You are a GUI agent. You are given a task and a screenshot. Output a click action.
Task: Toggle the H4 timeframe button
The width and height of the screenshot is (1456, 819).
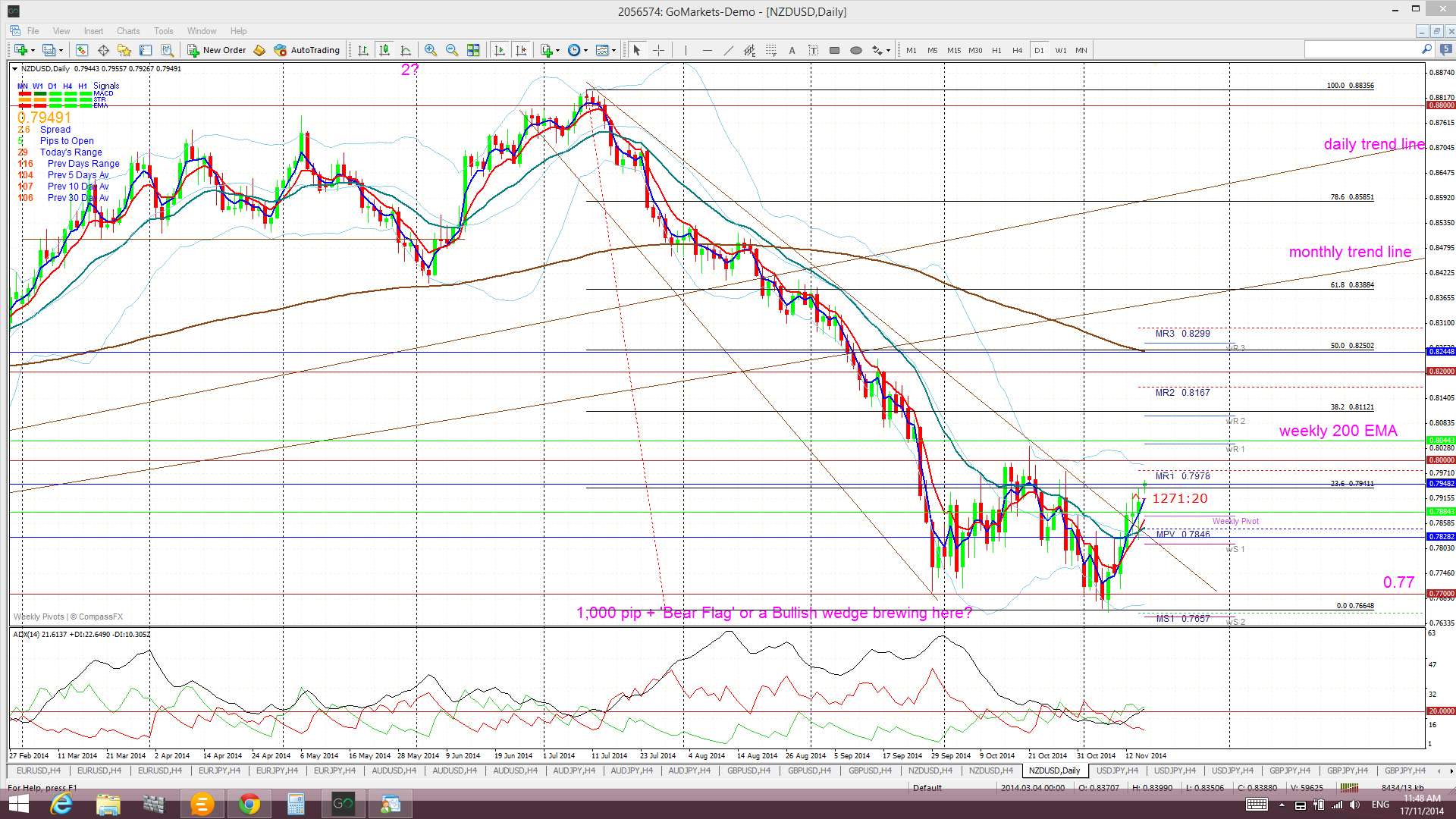(x=1018, y=50)
